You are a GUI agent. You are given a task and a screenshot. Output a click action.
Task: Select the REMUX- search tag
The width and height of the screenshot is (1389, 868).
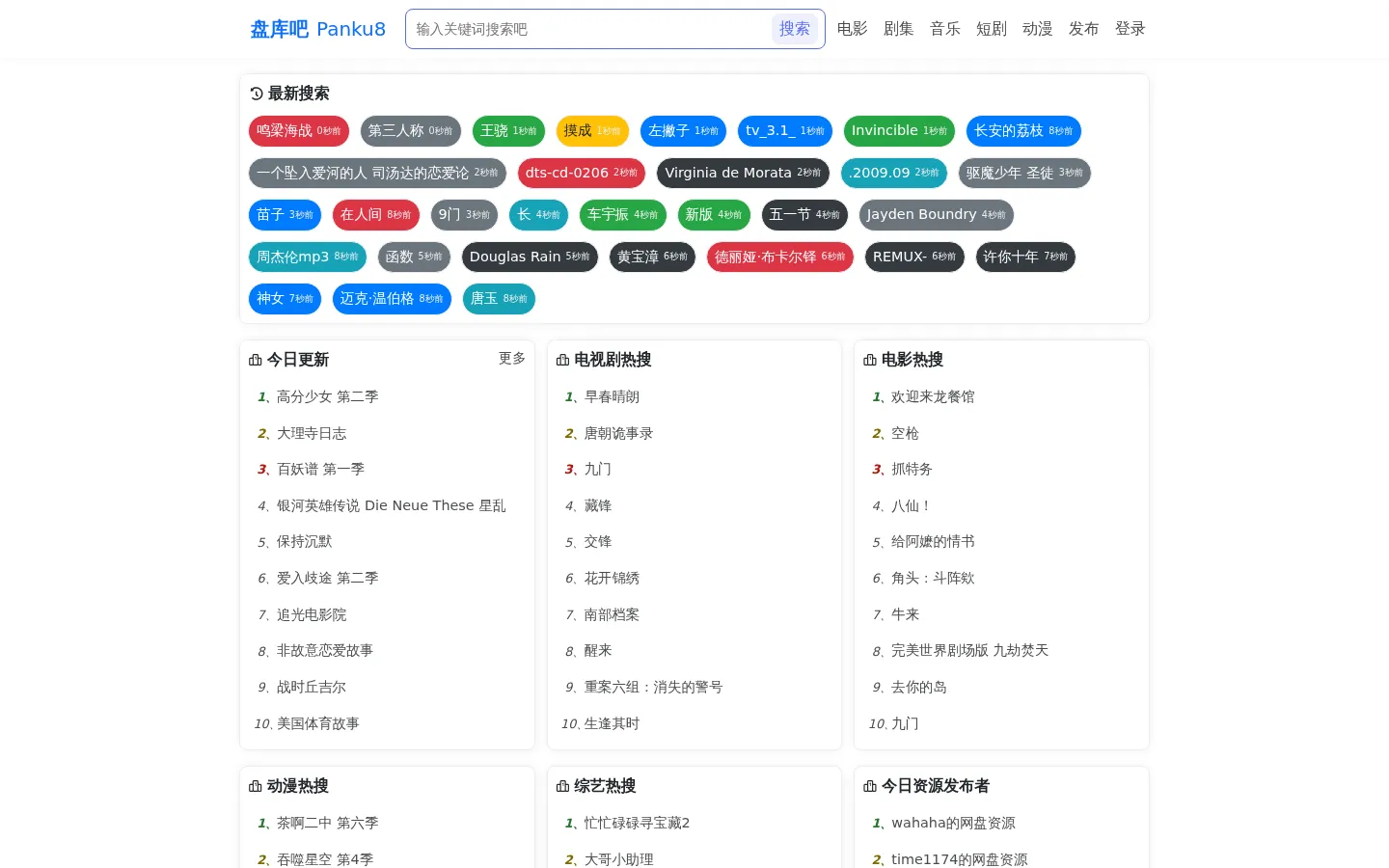pos(914,258)
